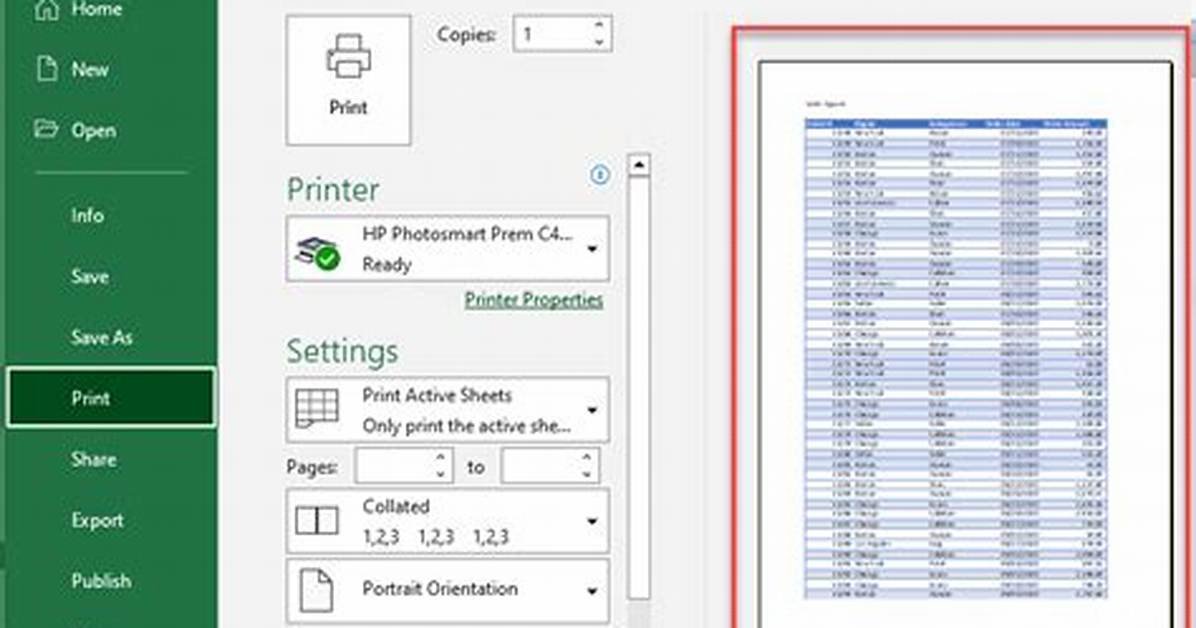Click the Collated pages icon
Image resolution: width=1196 pixels, height=628 pixels.
[317, 521]
